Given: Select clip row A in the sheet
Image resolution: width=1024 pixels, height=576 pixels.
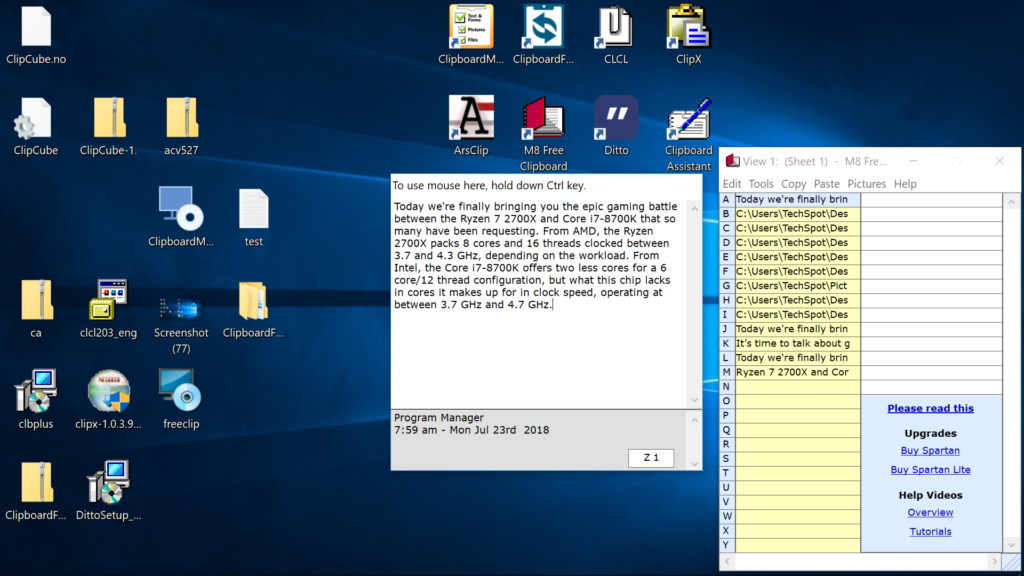Looking at the screenshot, I should pyautogui.click(x=790, y=199).
